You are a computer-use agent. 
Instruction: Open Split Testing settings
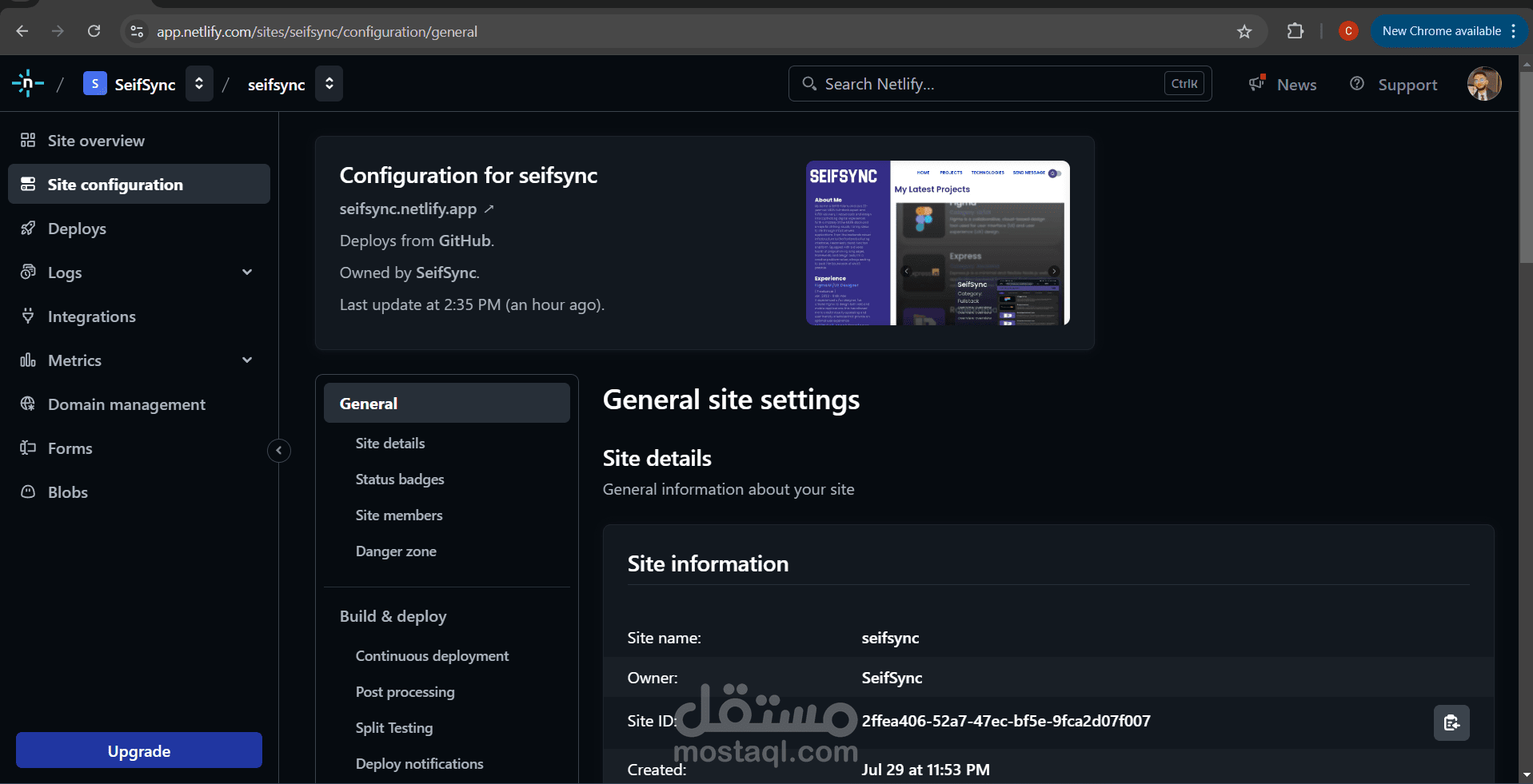pyautogui.click(x=394, y=727)
